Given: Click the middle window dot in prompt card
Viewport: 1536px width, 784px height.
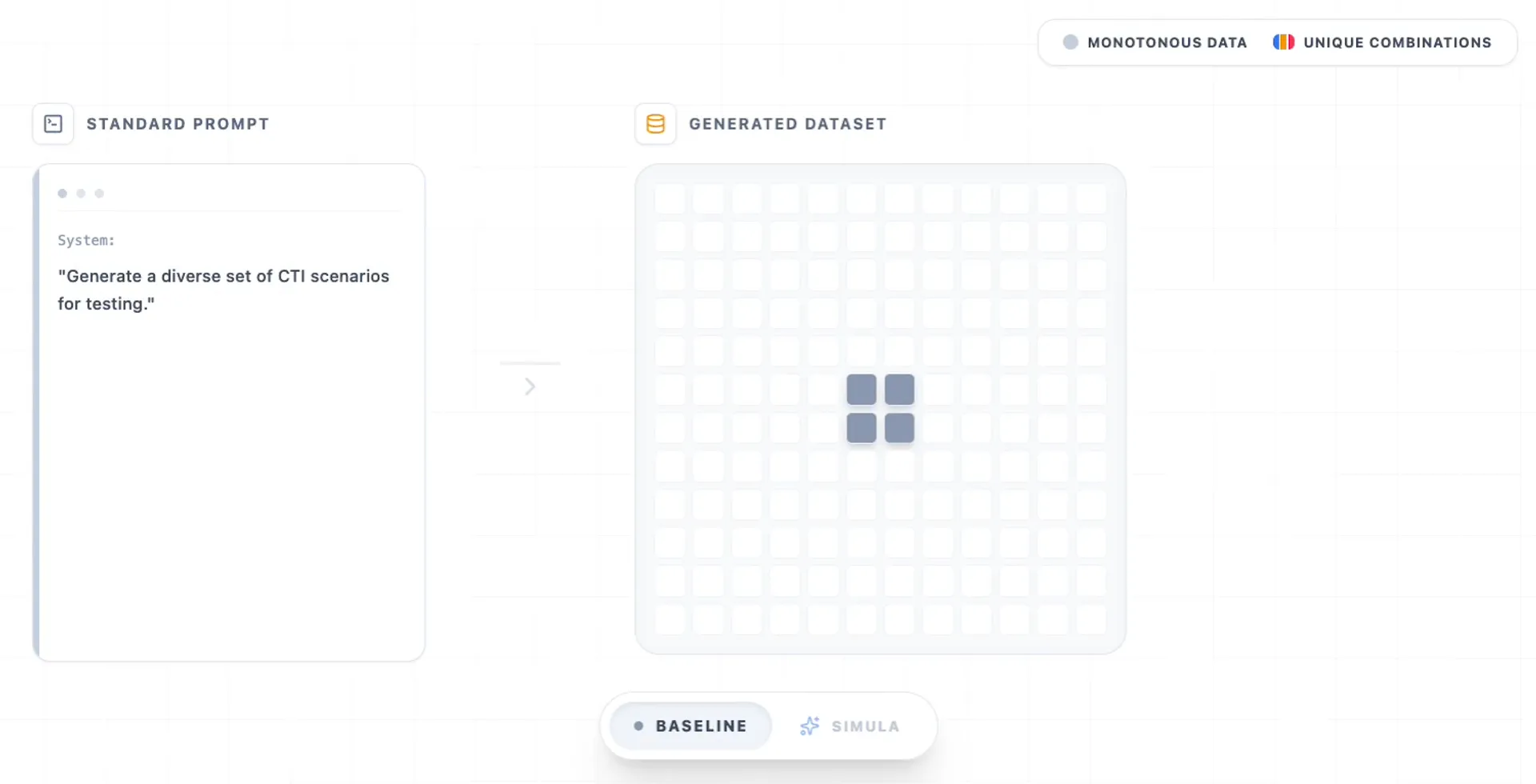Looking at the screenshot, I should tap(81, 194).
